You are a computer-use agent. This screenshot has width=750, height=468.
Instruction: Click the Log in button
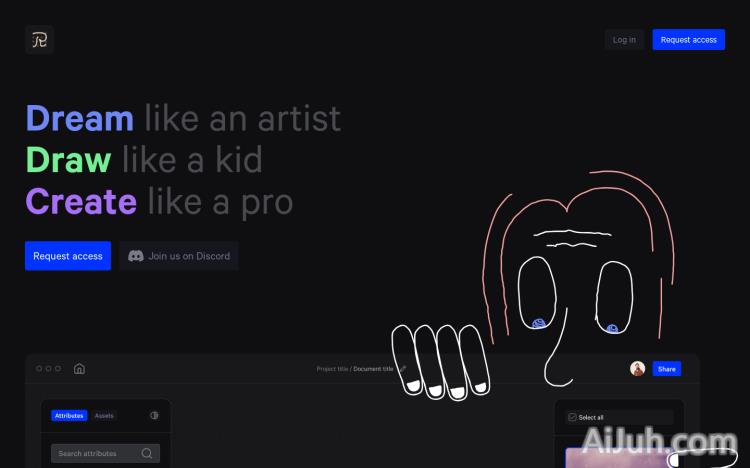624,40
